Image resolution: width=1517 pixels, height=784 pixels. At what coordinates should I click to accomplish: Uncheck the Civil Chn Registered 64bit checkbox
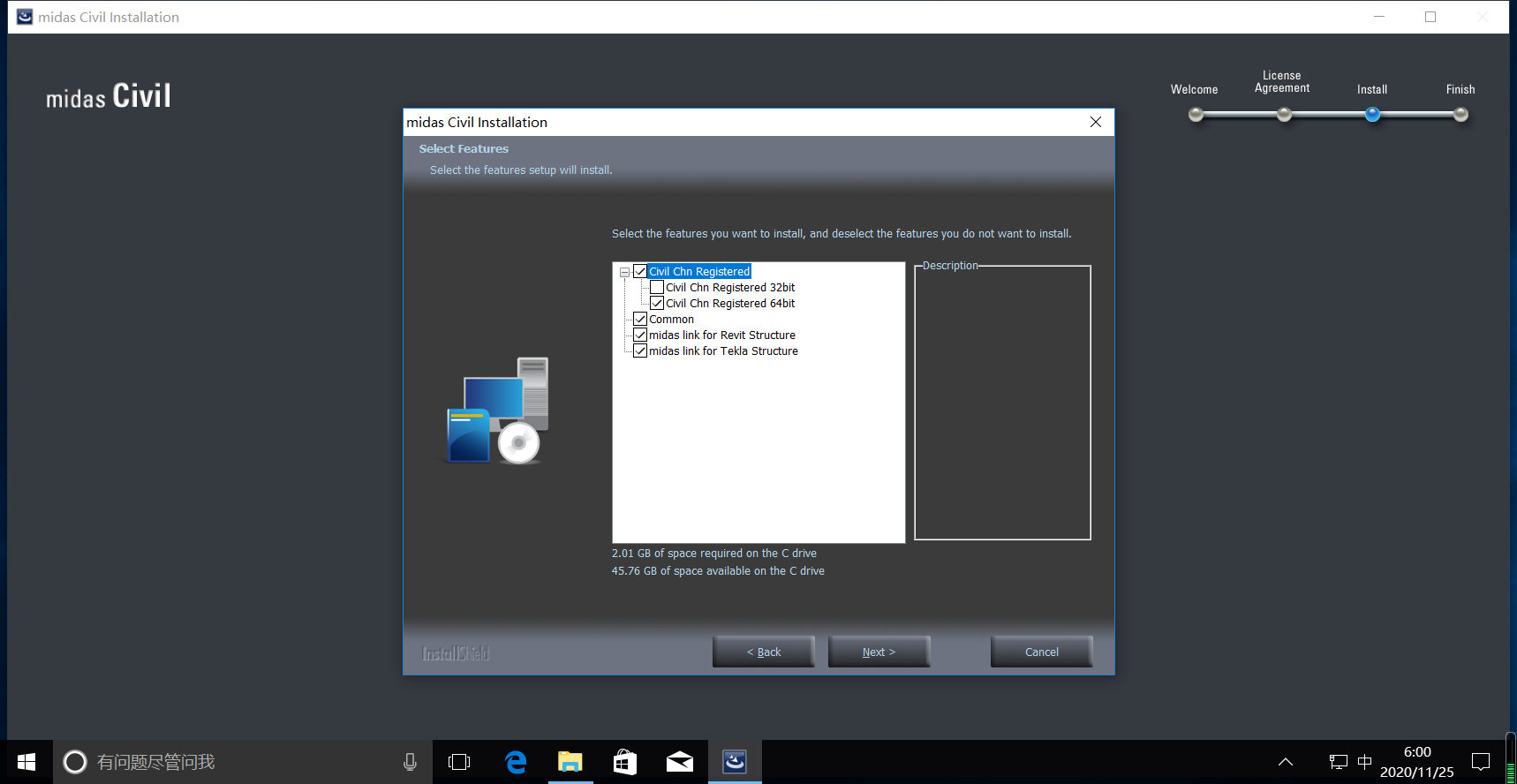click(657, 303)
